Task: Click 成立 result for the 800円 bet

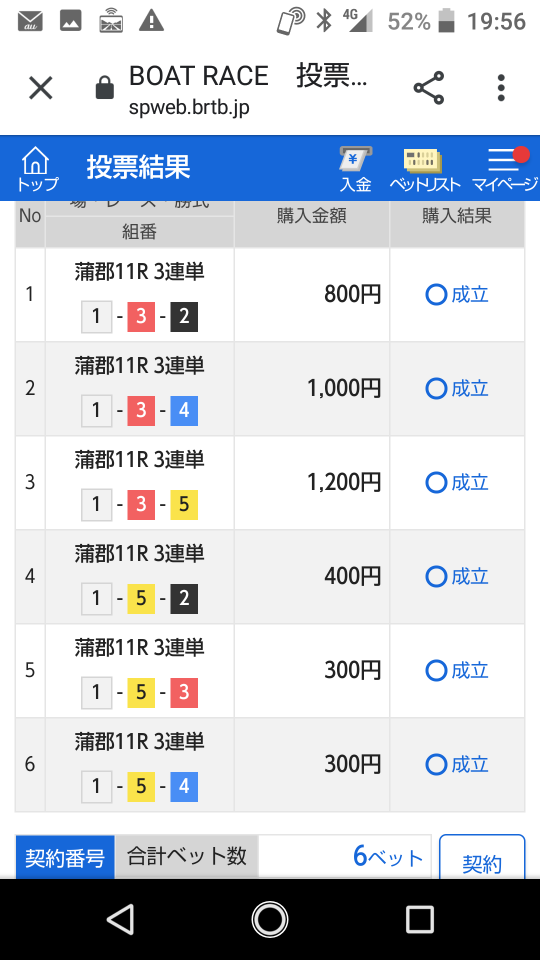Action: (x=457, y=295)
